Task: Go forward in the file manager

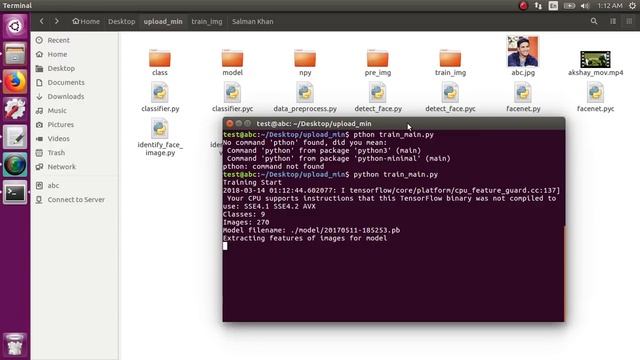Action: point(57,21)
